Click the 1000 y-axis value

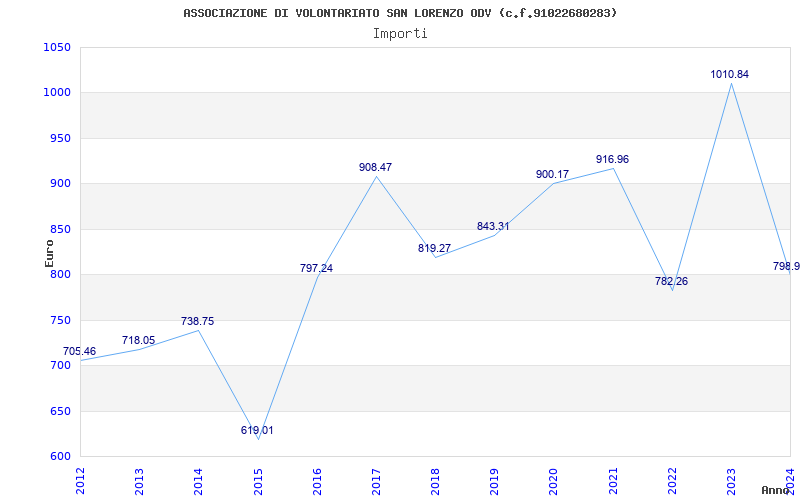click(57, 93)
